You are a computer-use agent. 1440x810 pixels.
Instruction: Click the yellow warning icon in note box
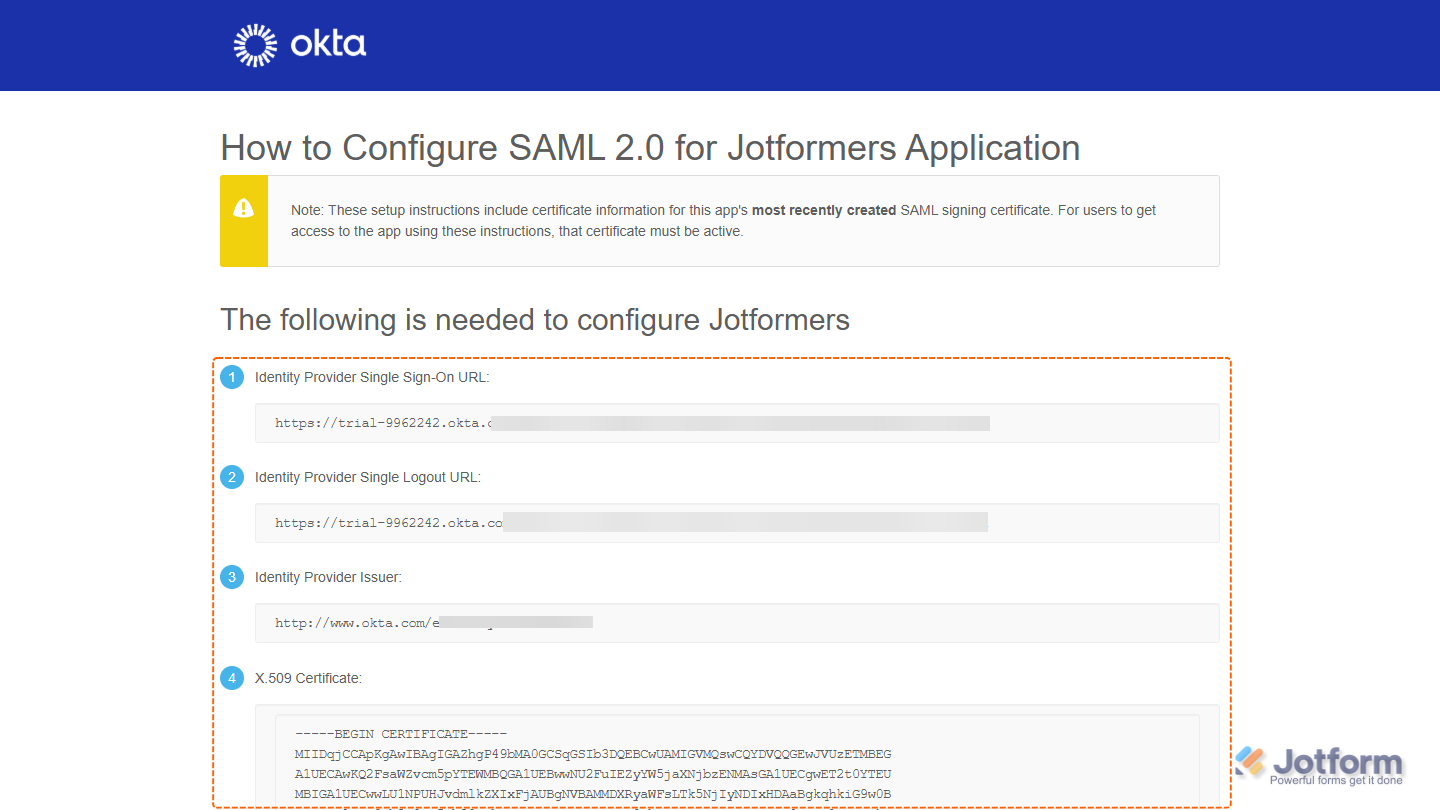[243, 207]
